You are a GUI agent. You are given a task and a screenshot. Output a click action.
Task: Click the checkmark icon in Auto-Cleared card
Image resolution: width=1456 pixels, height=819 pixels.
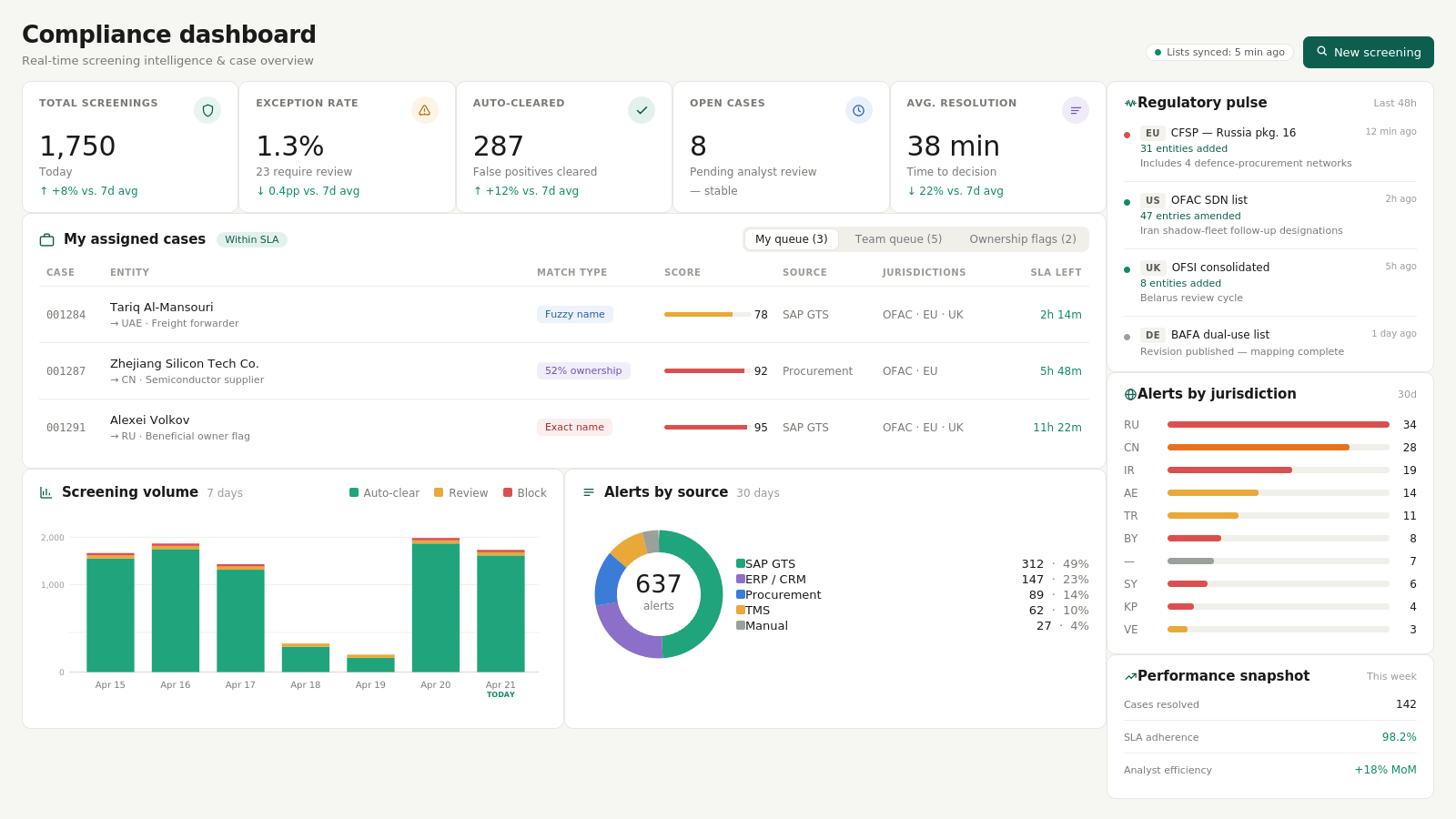point(642,110)
